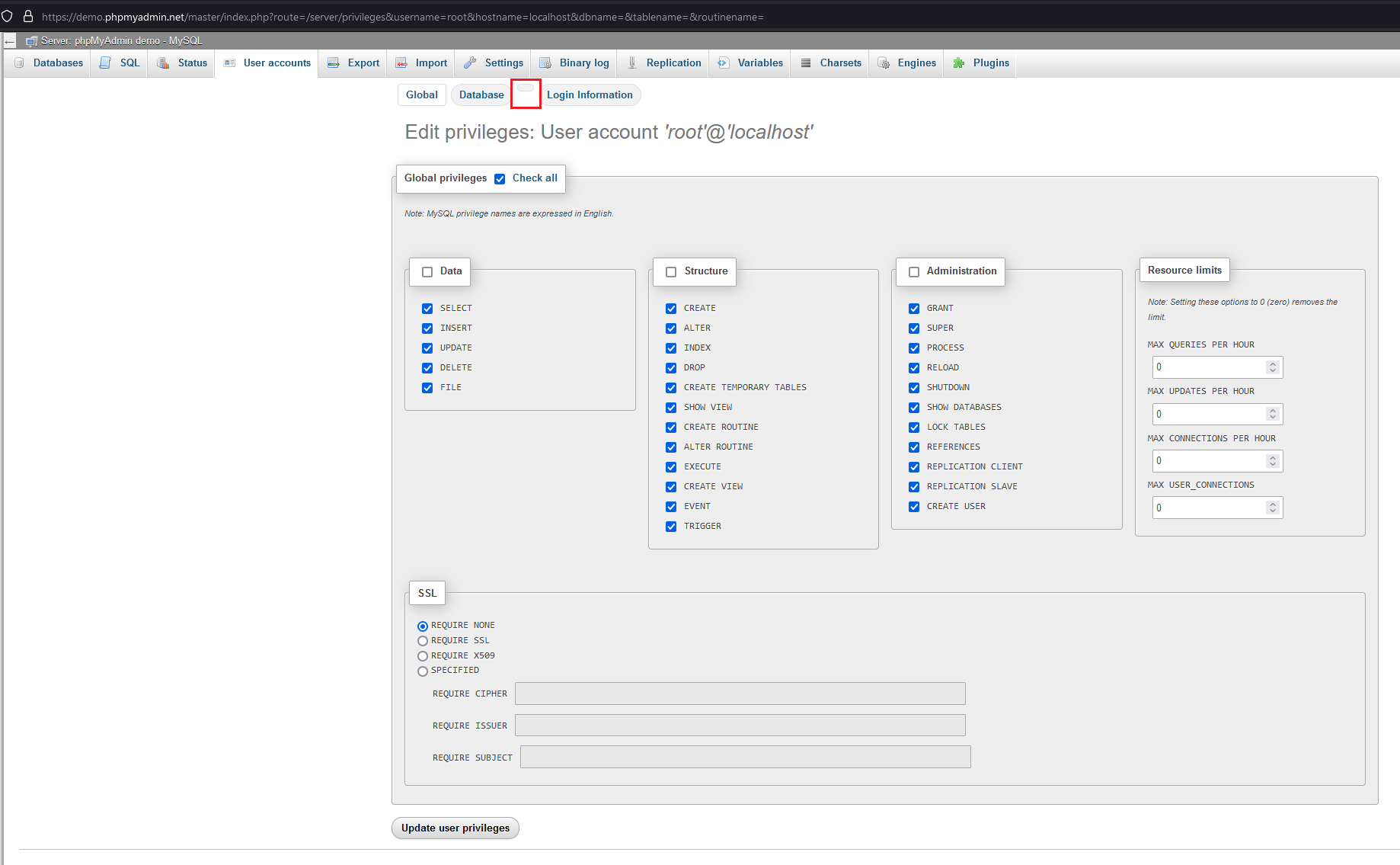Switch to the Database tab
The width and height of the screenshot is (1400, 865).
[x=481, y=95]
